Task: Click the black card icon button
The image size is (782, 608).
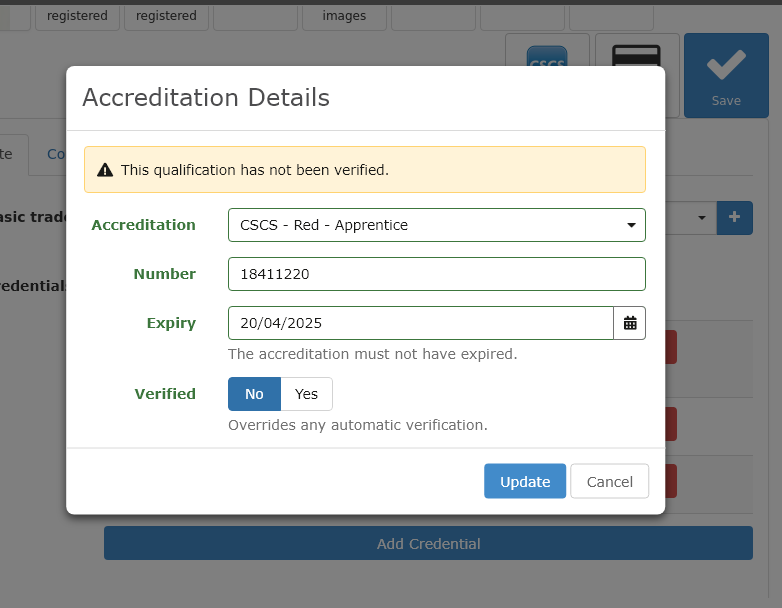Action: tap(636, 55)
